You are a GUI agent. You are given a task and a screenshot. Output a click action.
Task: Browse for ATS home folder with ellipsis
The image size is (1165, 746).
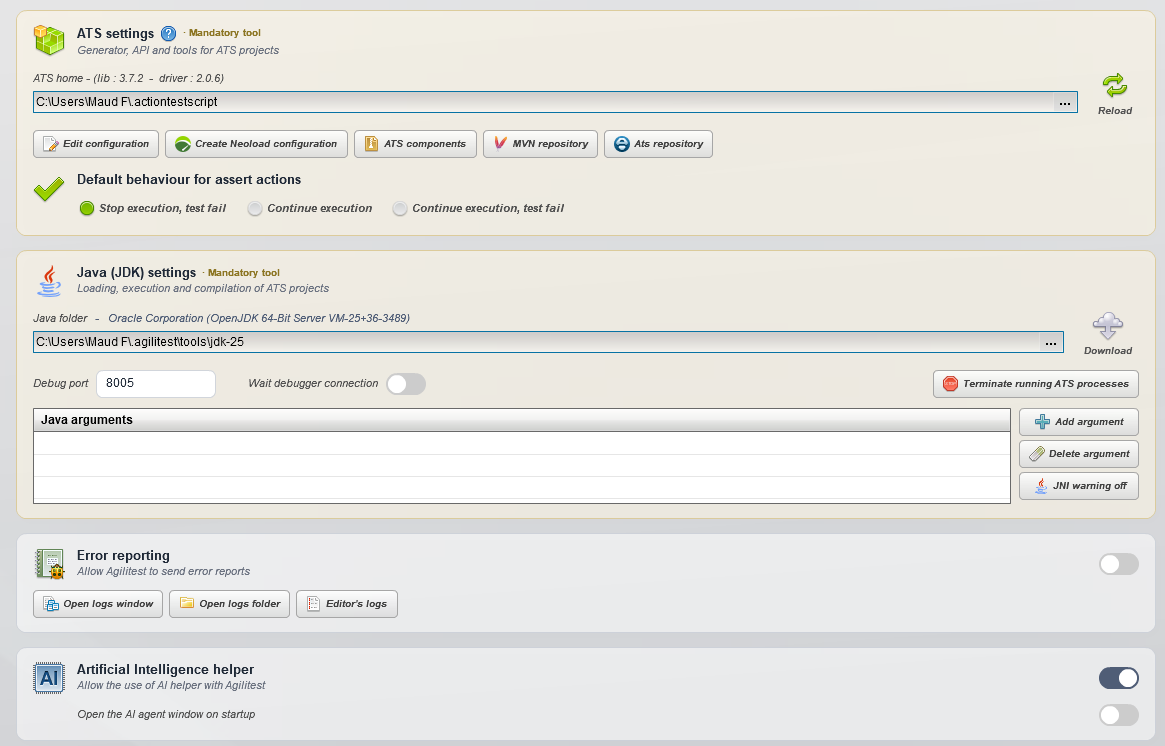click(1065, 103)
